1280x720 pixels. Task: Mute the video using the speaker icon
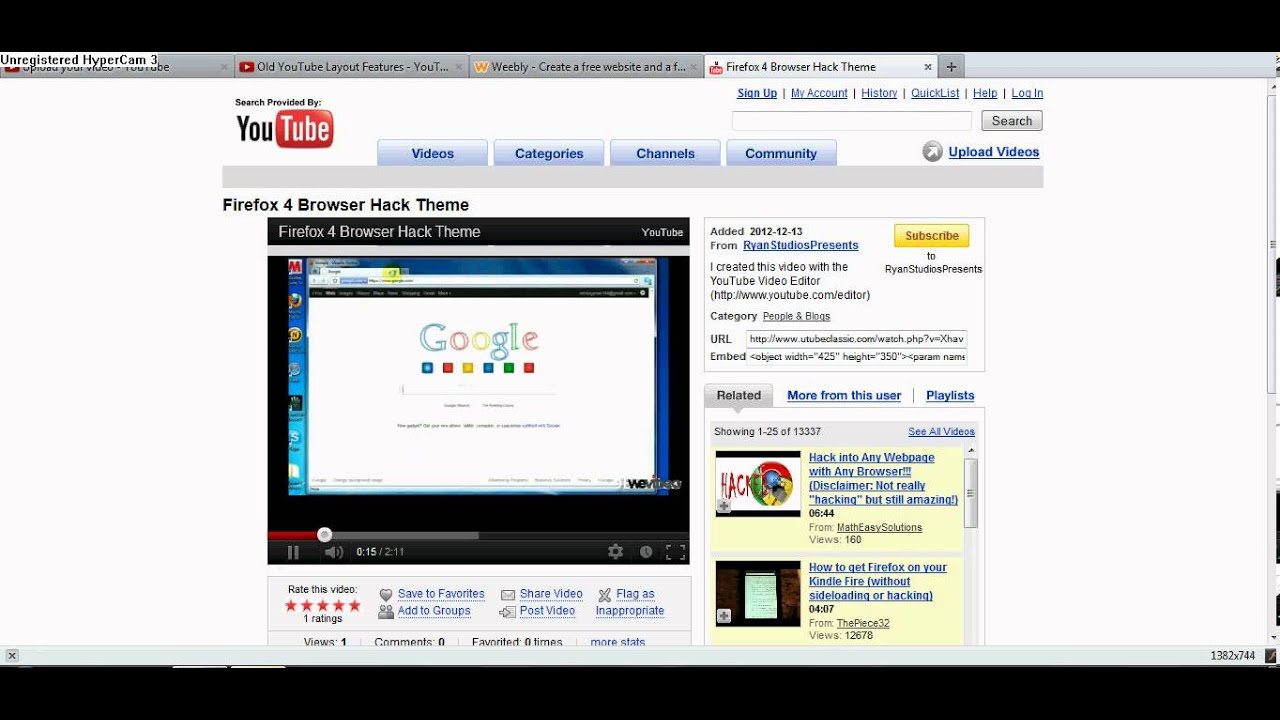pos(334,552)
